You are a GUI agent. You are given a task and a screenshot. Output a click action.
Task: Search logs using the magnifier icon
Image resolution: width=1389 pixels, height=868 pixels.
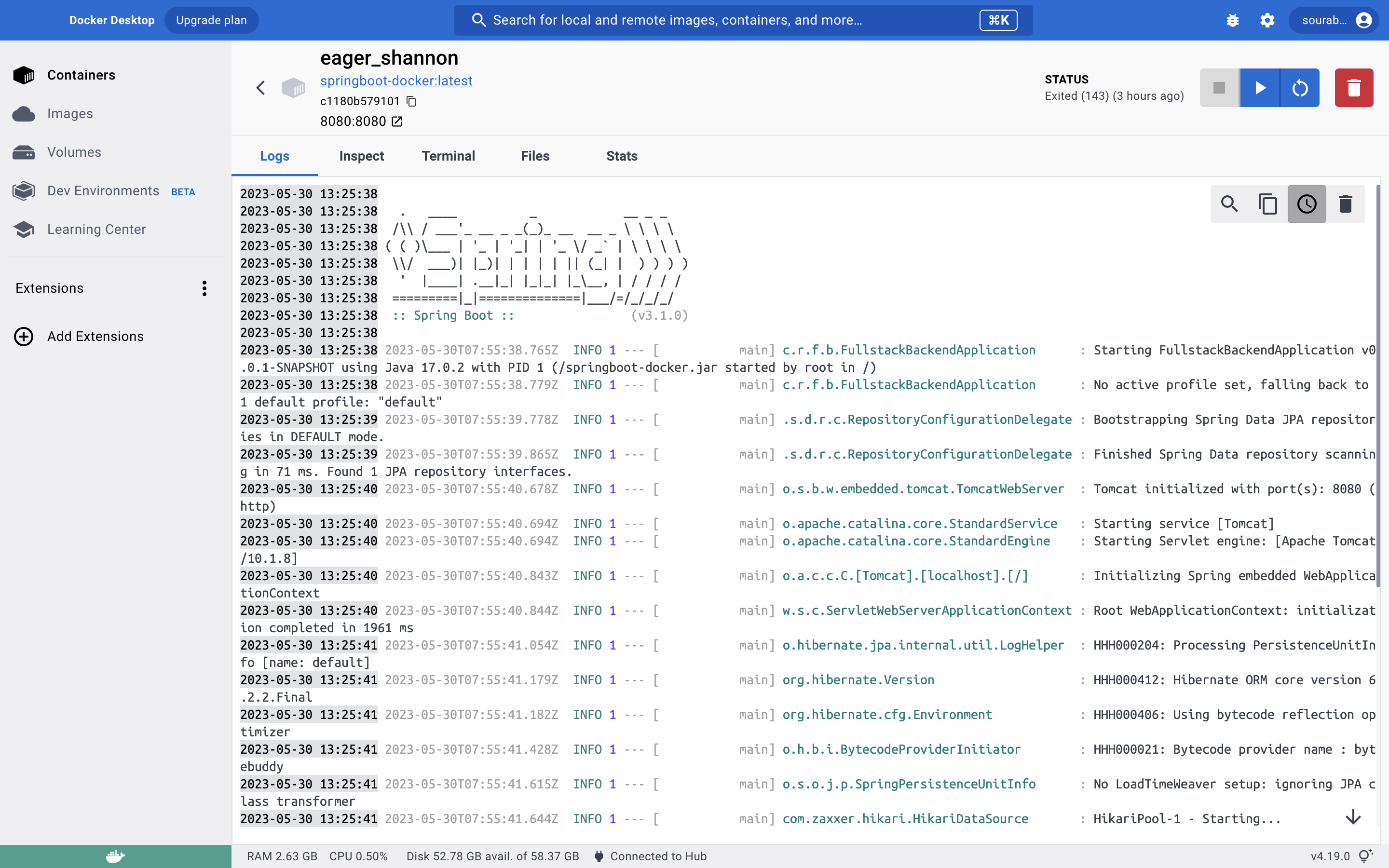point(1229,204)
